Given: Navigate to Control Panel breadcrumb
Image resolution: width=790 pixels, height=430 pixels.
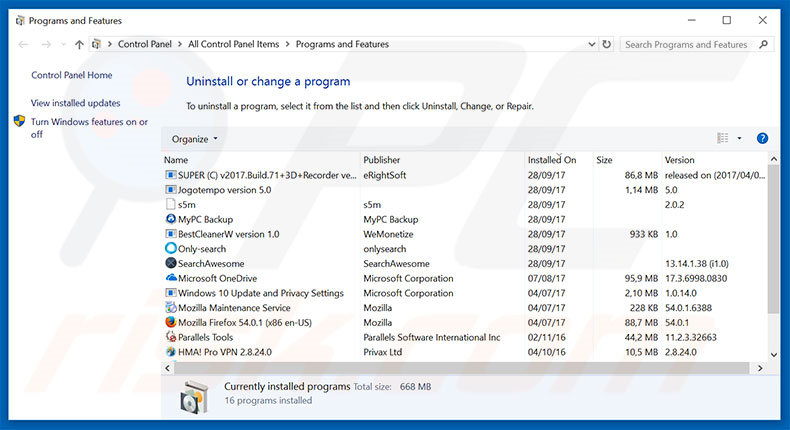Looking at the screenshot, I should 145,44.
